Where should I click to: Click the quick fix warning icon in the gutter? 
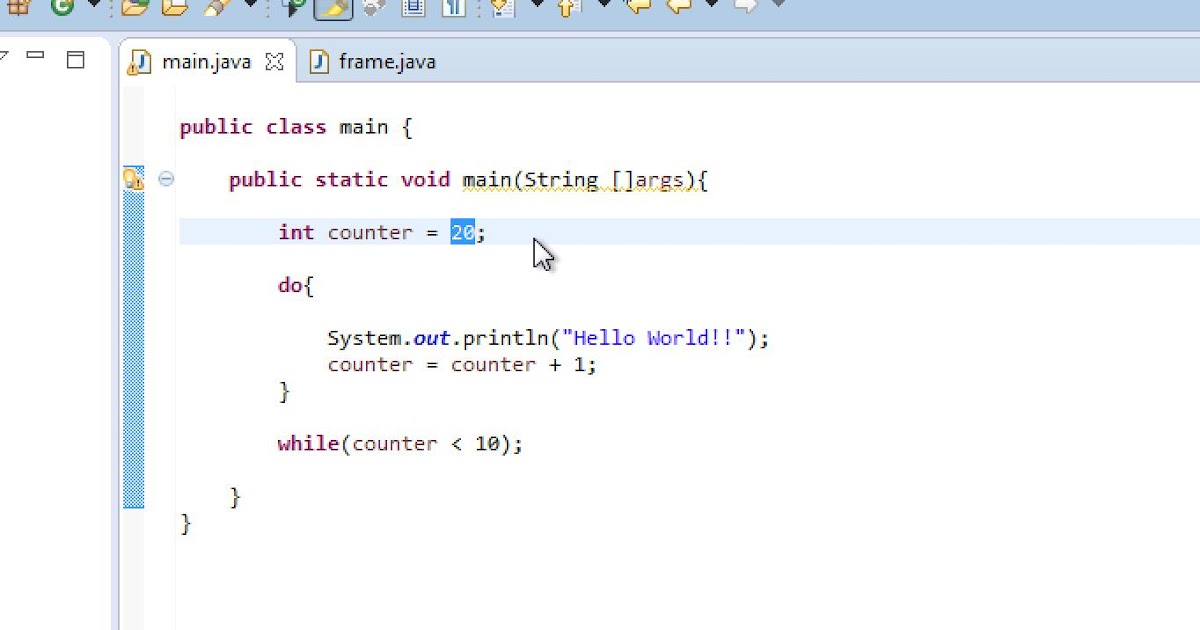(133, 178)
